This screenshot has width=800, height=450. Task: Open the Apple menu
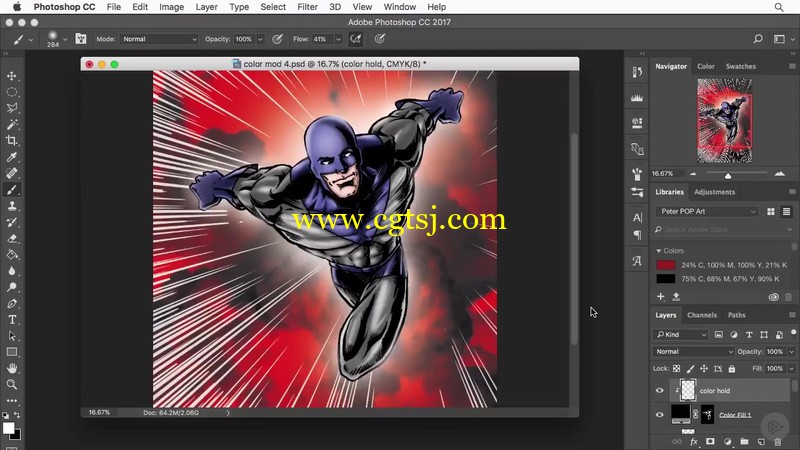[17, 7]
